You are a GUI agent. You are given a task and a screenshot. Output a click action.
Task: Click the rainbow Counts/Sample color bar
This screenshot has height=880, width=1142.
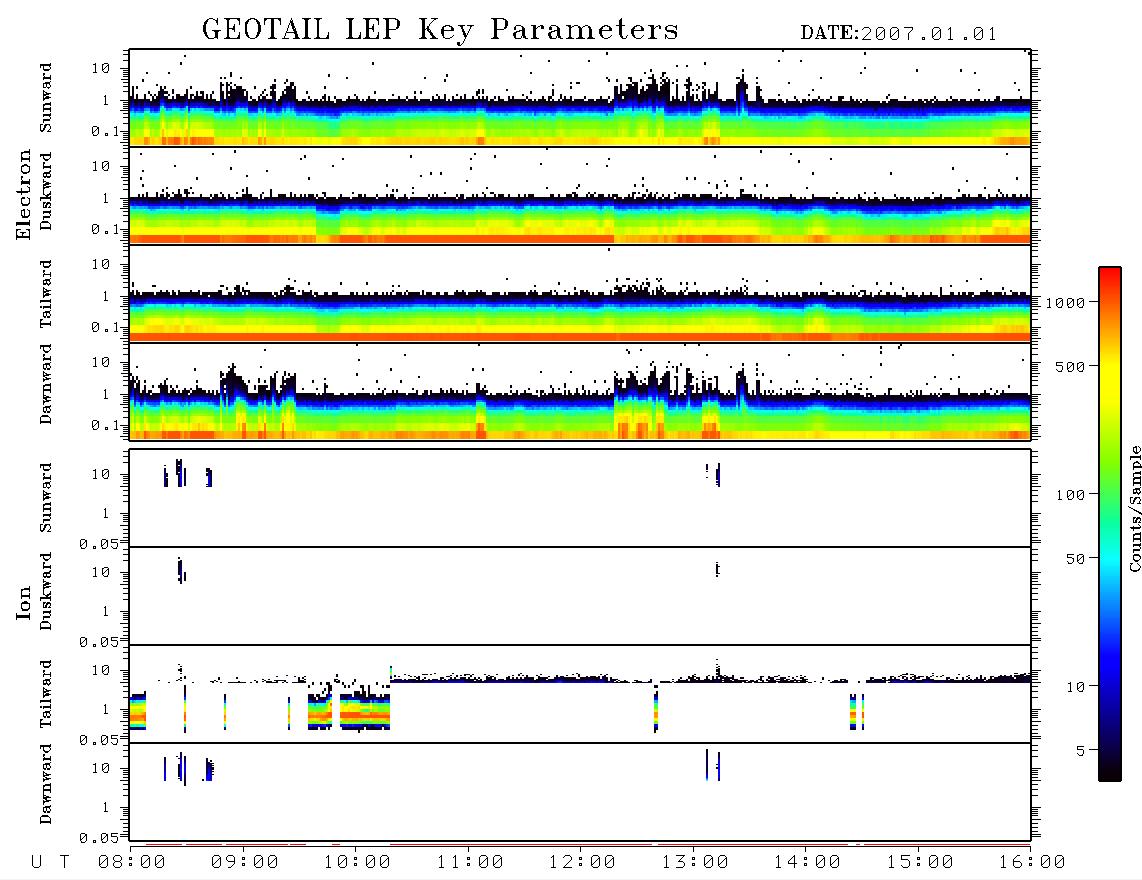point(1110,525)
